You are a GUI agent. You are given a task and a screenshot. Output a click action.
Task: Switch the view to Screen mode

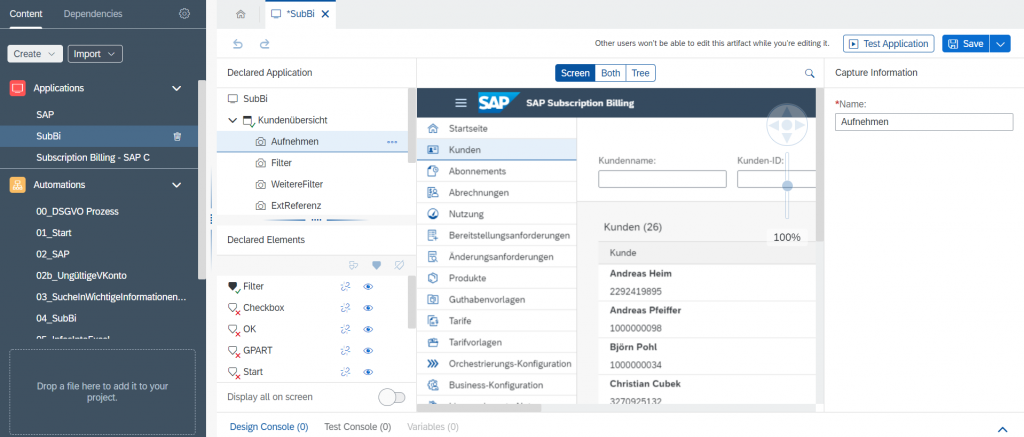point(575,73)
